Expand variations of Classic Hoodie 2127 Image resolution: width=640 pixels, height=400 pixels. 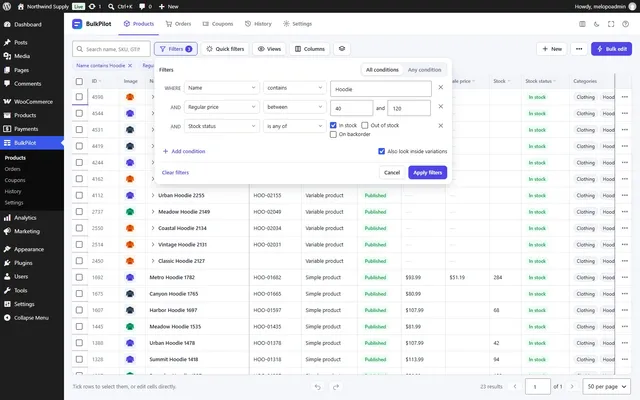(153, 261)
